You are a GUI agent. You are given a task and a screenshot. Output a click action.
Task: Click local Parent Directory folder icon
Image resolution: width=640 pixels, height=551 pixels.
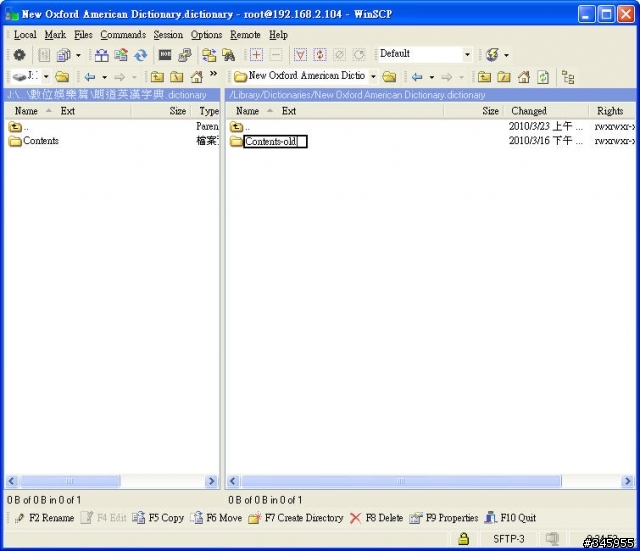point(157,77)
